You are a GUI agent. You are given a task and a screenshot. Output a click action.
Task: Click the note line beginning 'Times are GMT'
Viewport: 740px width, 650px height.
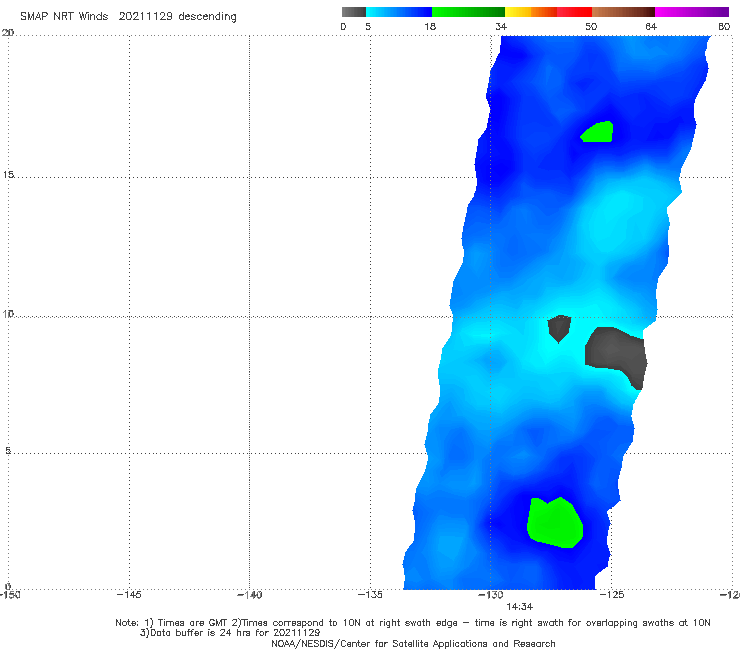[x=413, y=623]
